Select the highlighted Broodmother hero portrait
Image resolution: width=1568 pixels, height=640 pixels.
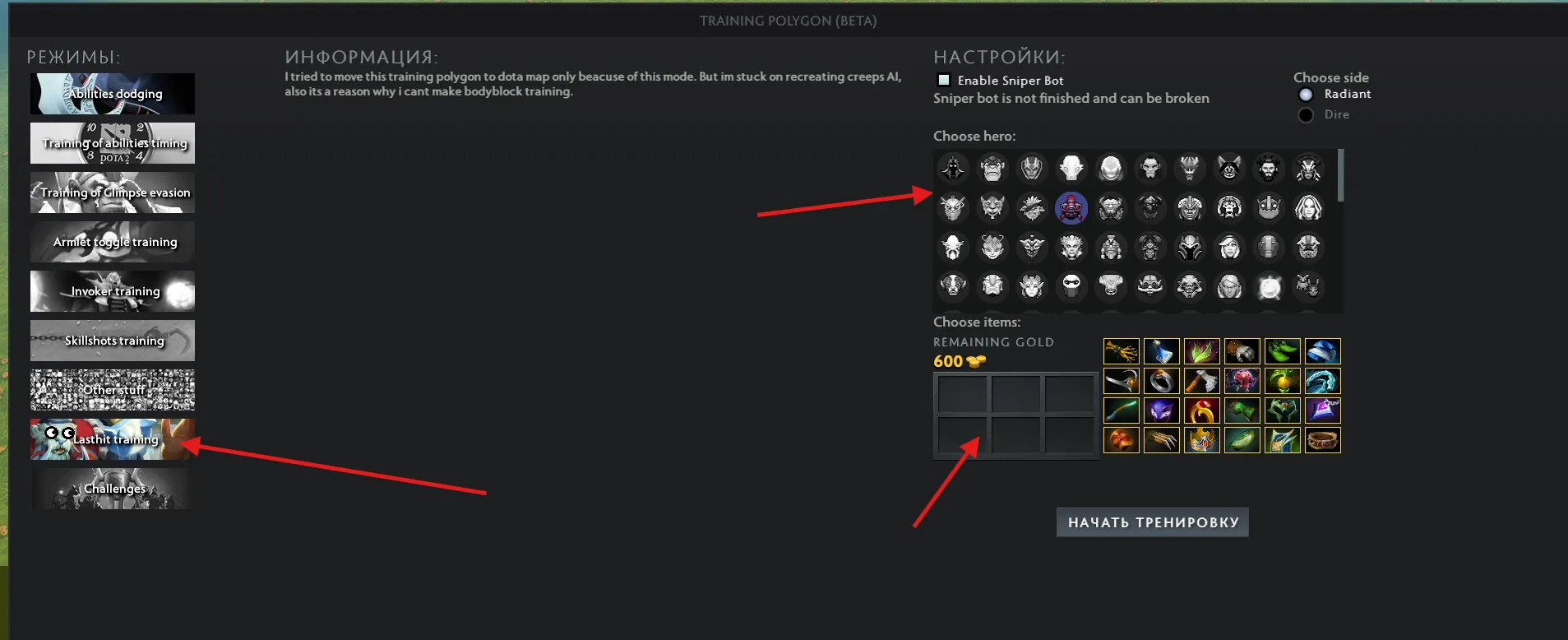pyautogui.click(x=1071, y=208)
